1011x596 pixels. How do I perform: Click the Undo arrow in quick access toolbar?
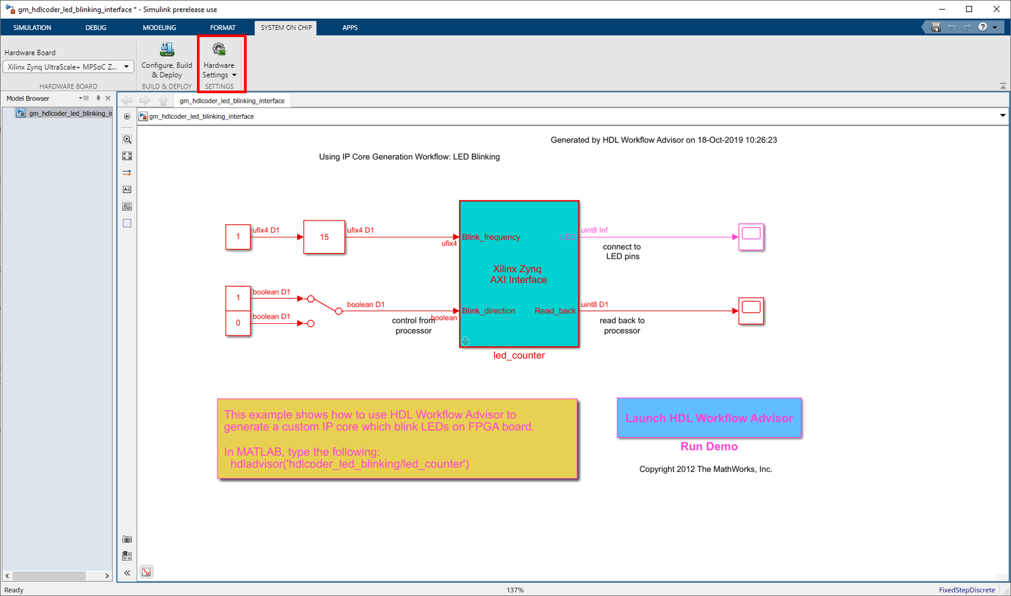[952, 27]
